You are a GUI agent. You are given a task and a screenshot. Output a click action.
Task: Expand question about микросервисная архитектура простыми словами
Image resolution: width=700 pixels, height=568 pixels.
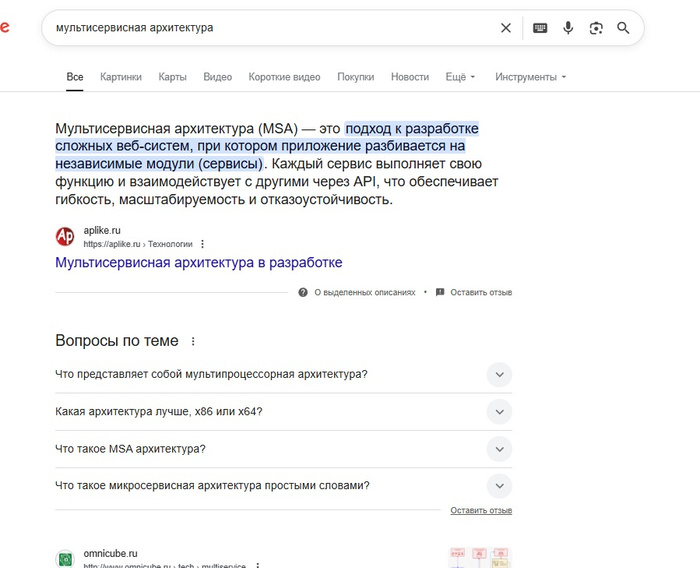click(498, 486)
